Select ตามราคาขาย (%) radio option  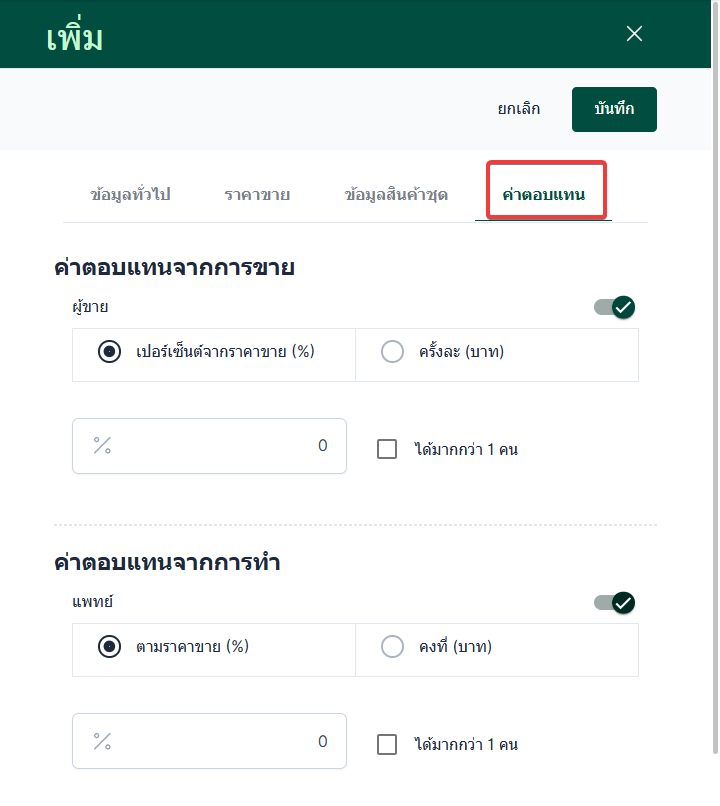[x=110, y=647]
